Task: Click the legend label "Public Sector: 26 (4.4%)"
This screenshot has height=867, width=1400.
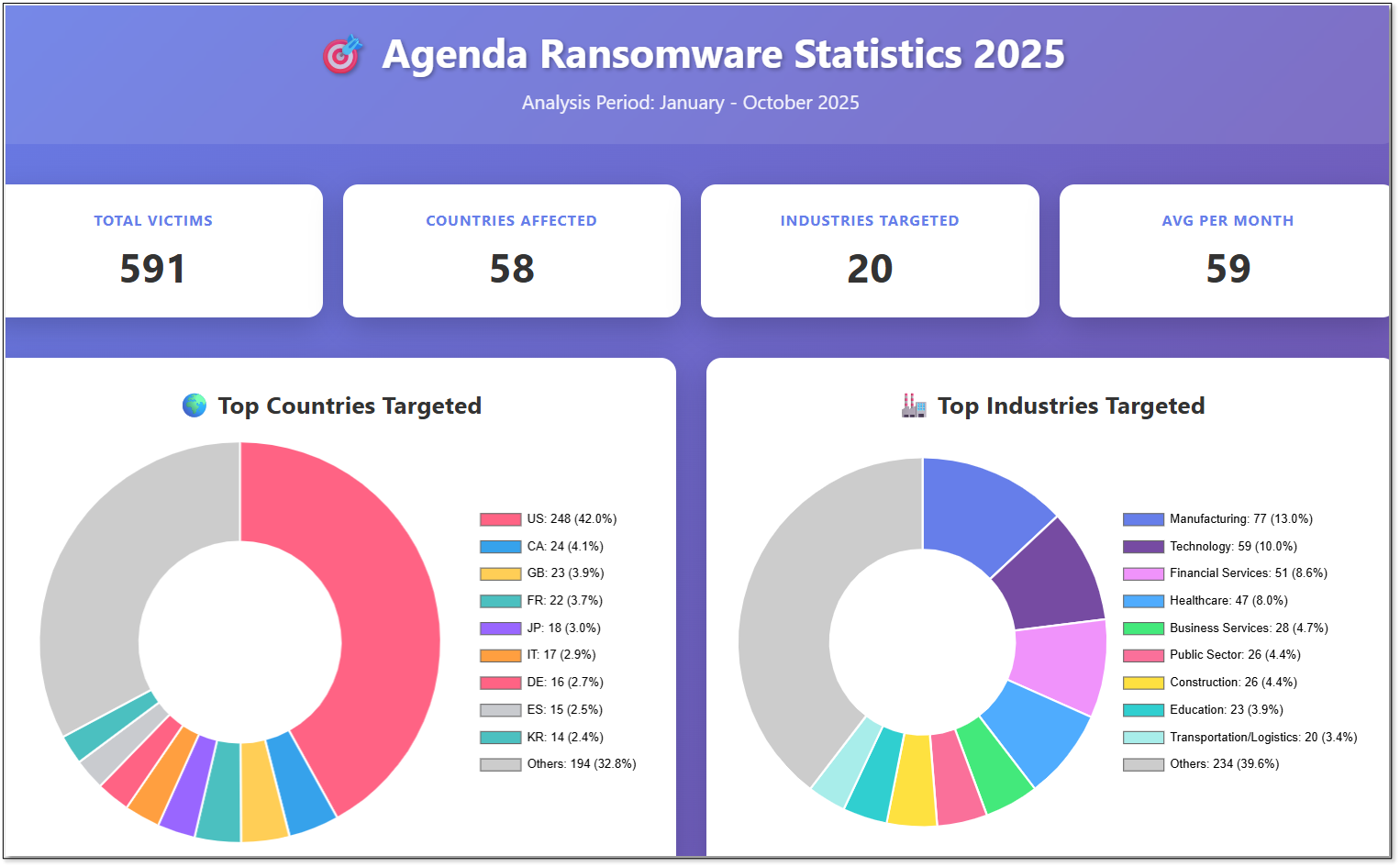Action: [1235, 655]
